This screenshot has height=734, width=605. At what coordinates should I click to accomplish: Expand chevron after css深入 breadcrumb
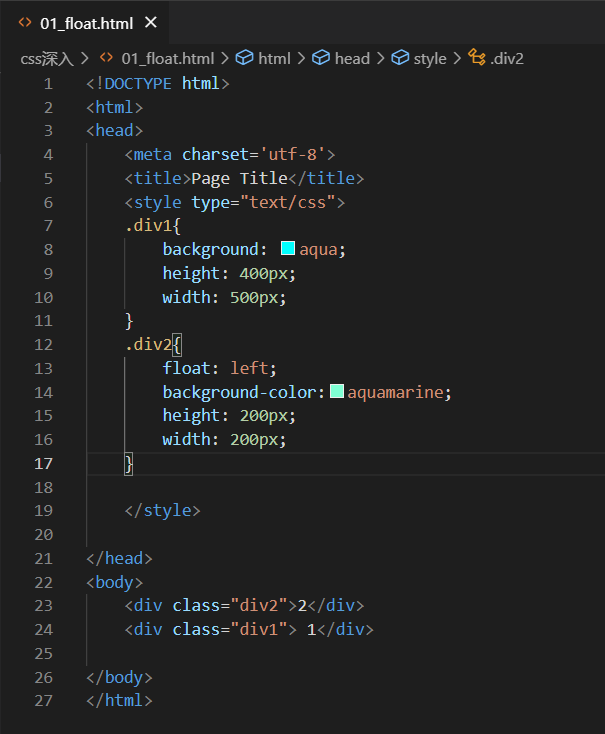[x=85, y=59]
